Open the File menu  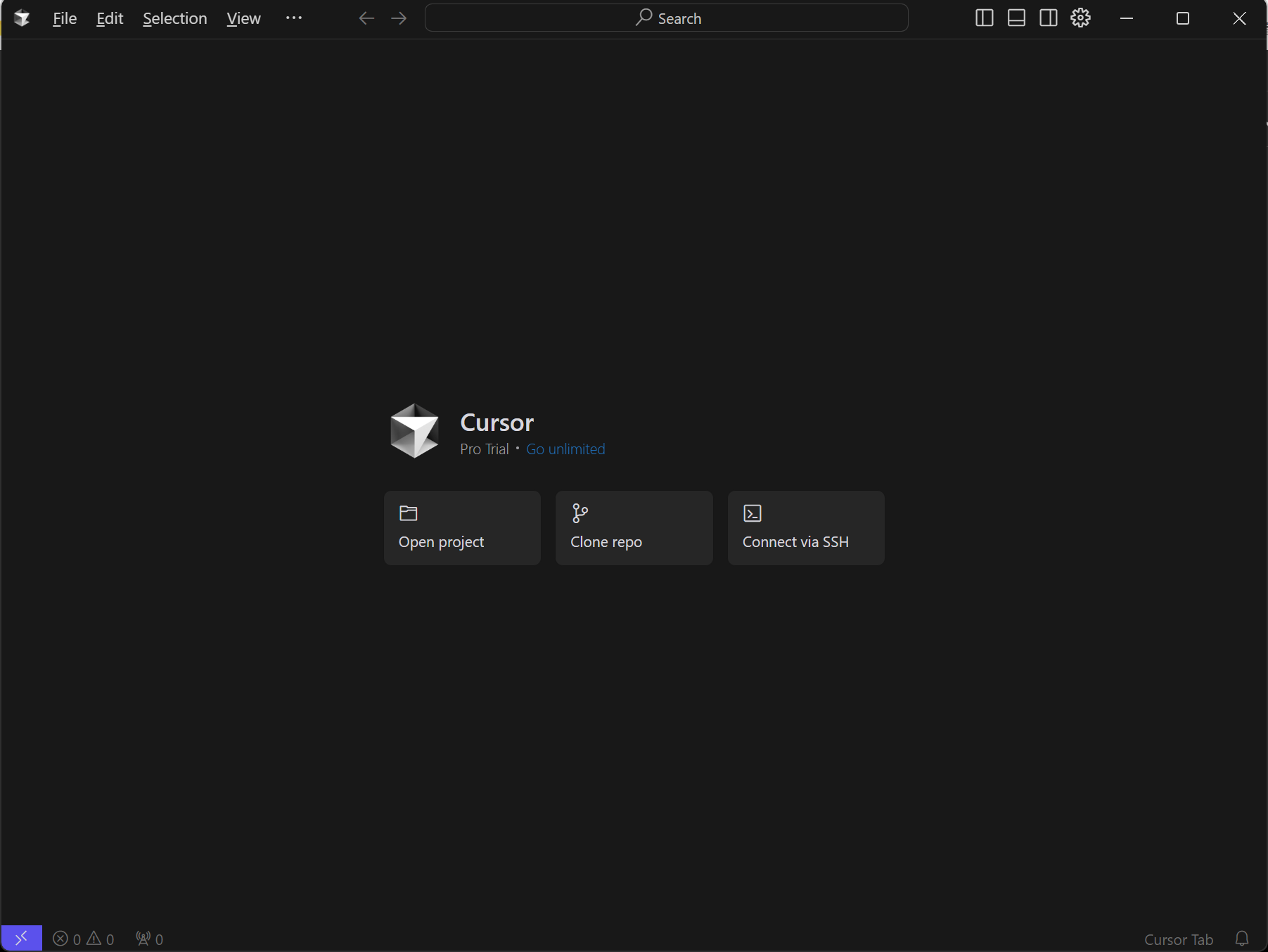[x=65, y=18]
